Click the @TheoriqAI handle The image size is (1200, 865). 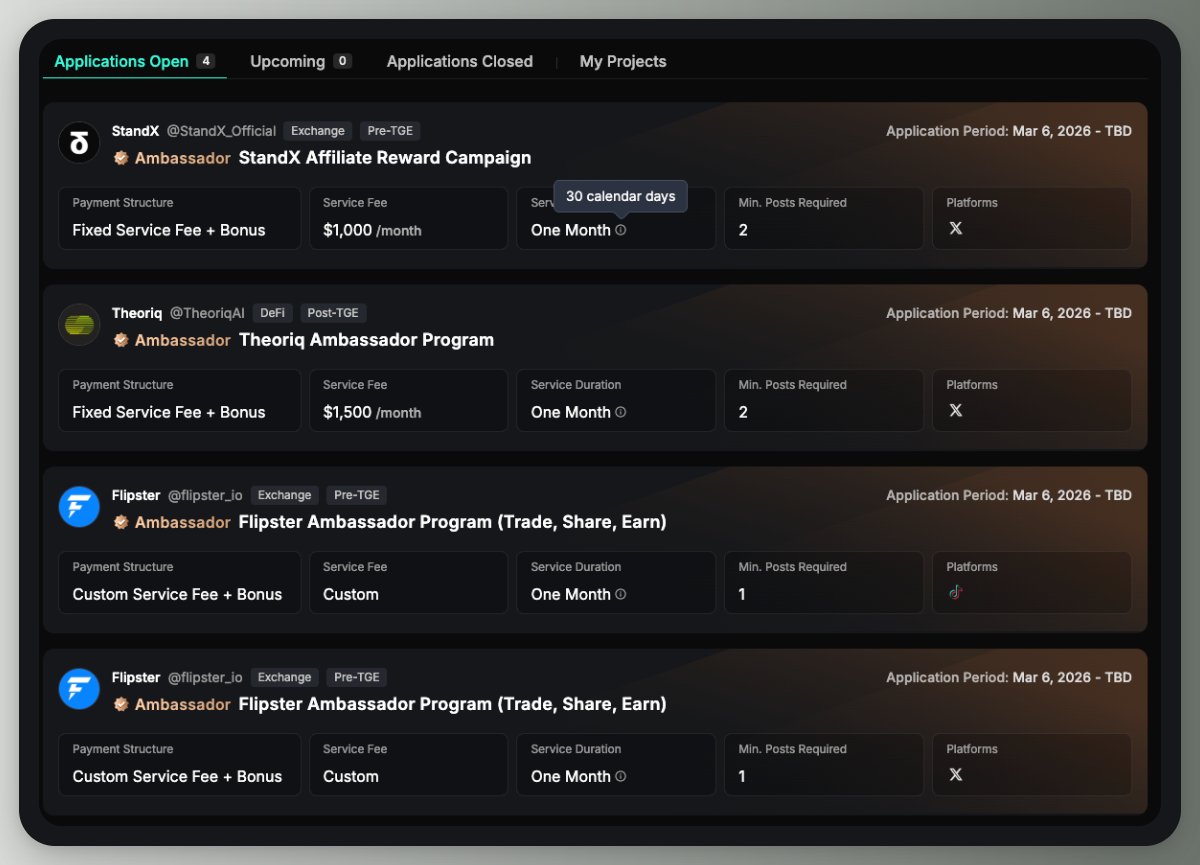point(207,313)
